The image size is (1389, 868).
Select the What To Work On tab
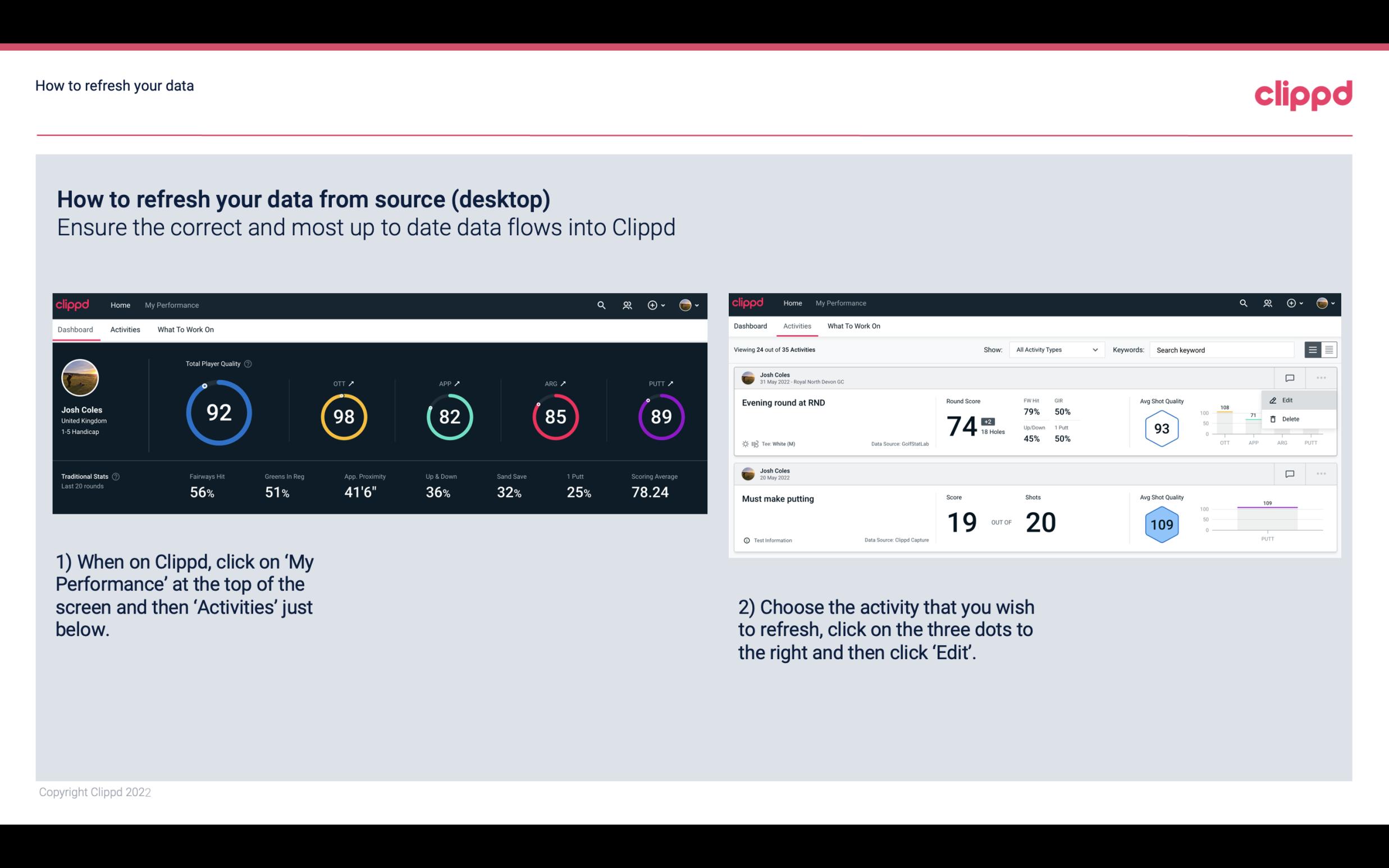184,329
